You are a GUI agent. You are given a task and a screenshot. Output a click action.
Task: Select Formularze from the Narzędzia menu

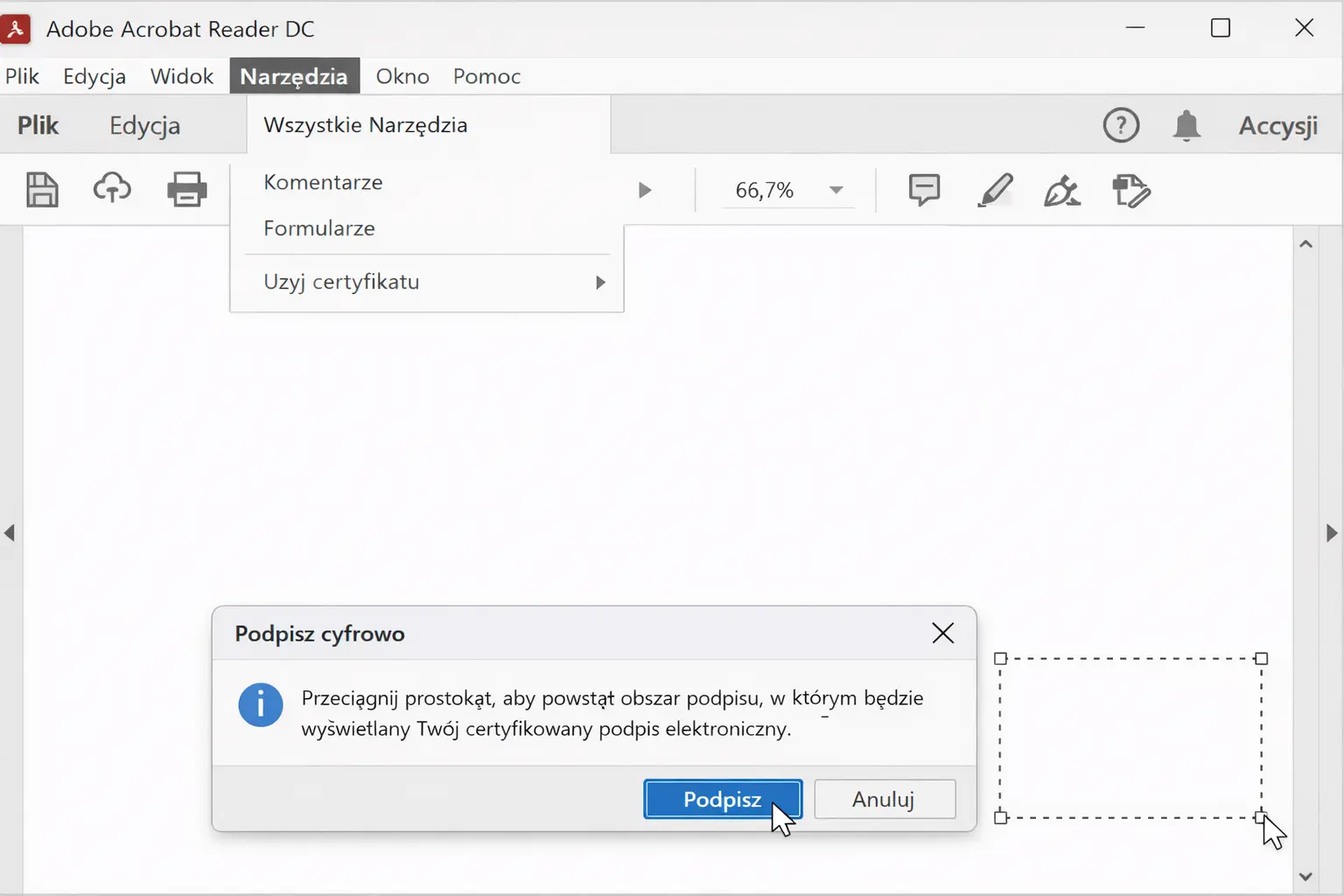(x=319, y=228)
